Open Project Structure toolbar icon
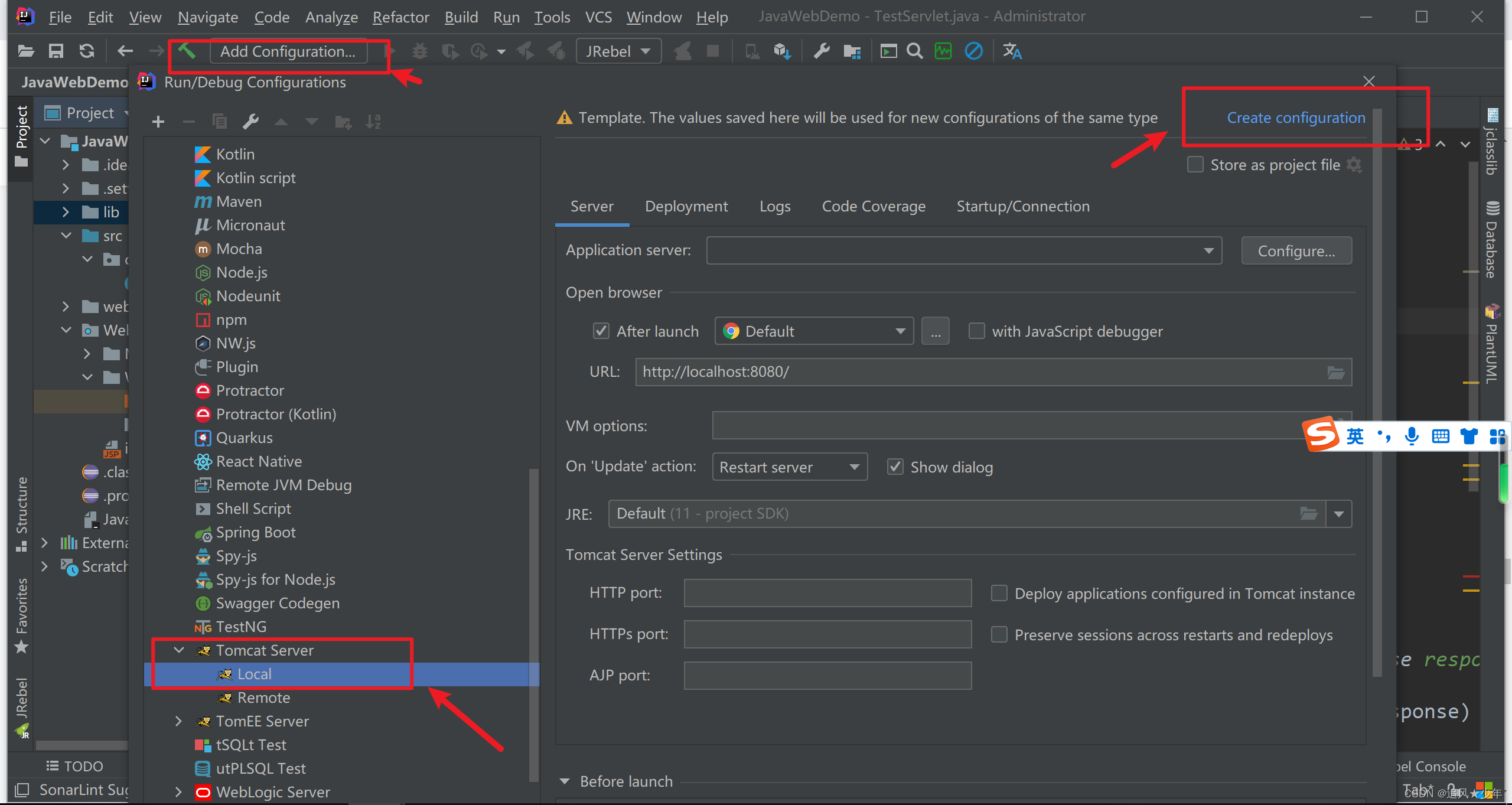 [852, 51]
